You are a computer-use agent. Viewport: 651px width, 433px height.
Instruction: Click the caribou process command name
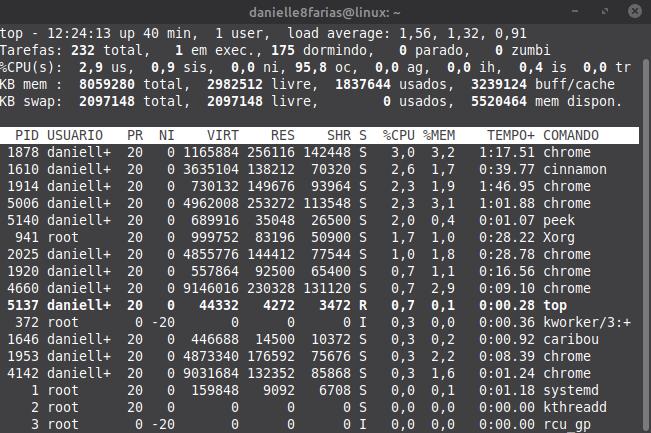coord(571,339)
